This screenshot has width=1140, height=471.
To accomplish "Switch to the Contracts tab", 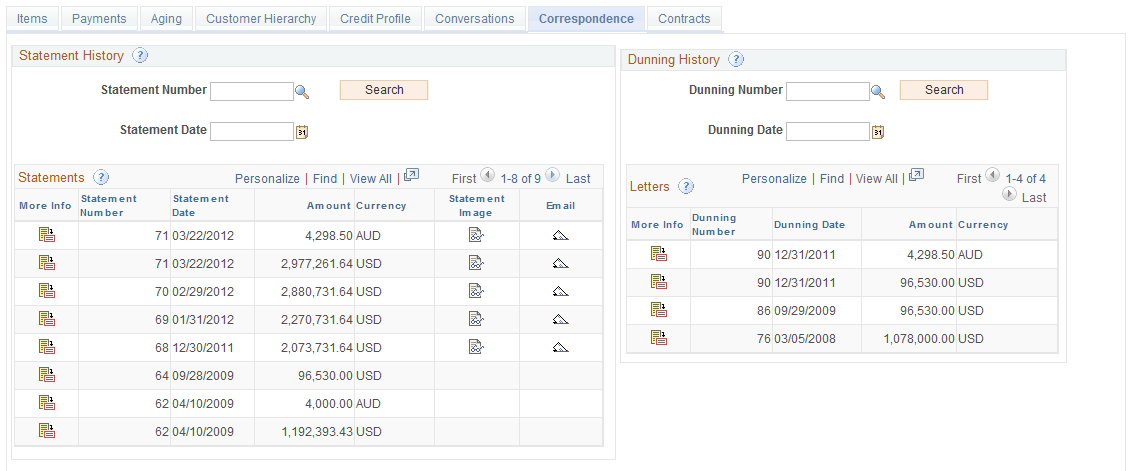I will tap(684, 19).
